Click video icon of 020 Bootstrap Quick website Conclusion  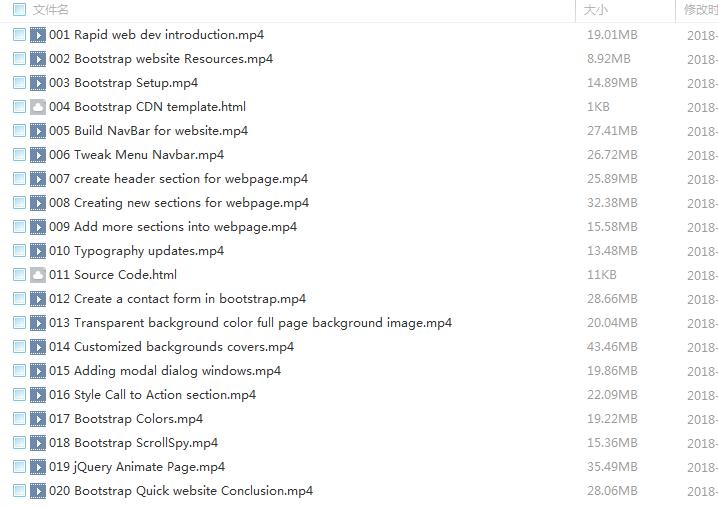tap(38, 491)
